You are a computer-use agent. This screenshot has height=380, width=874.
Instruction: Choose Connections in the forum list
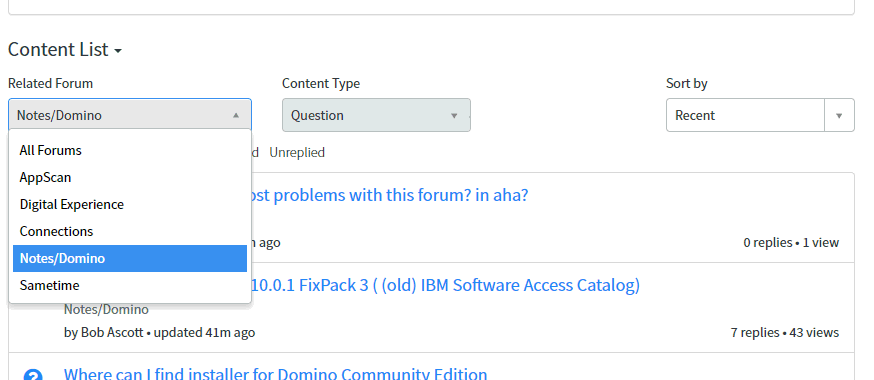tap(130, 231)
